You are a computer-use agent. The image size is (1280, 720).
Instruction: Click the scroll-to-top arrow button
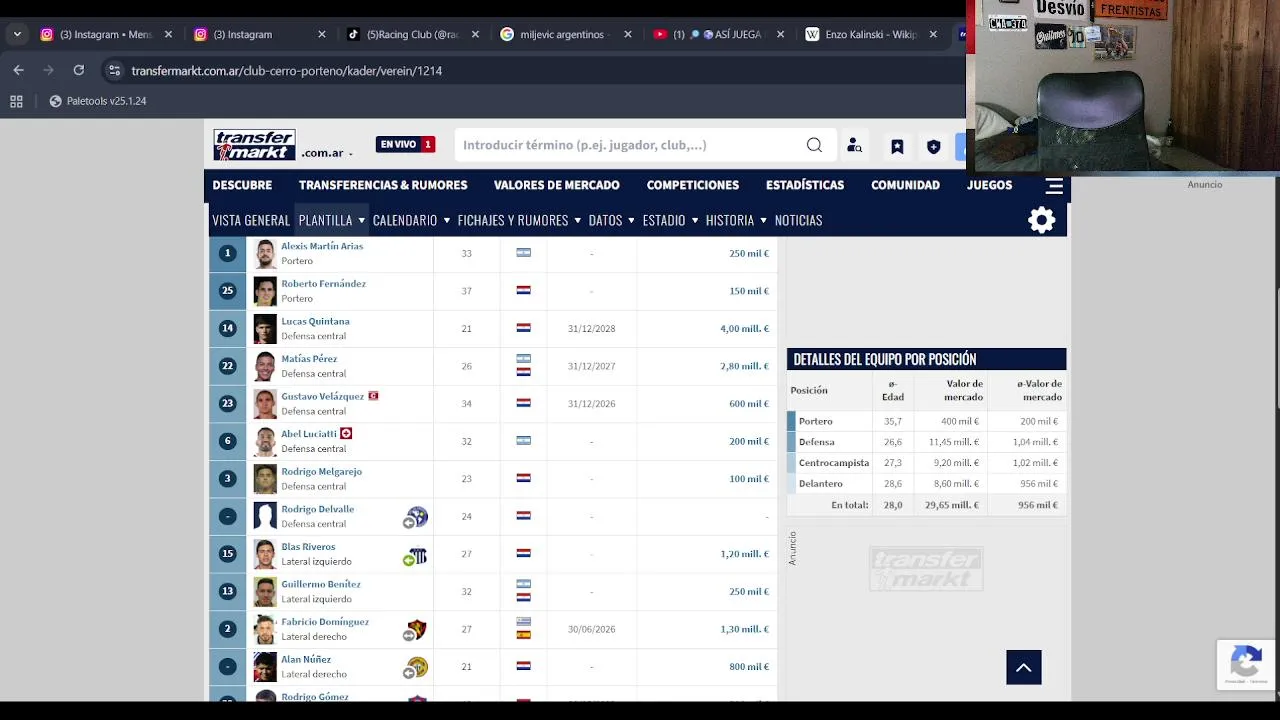point(1024,667)
